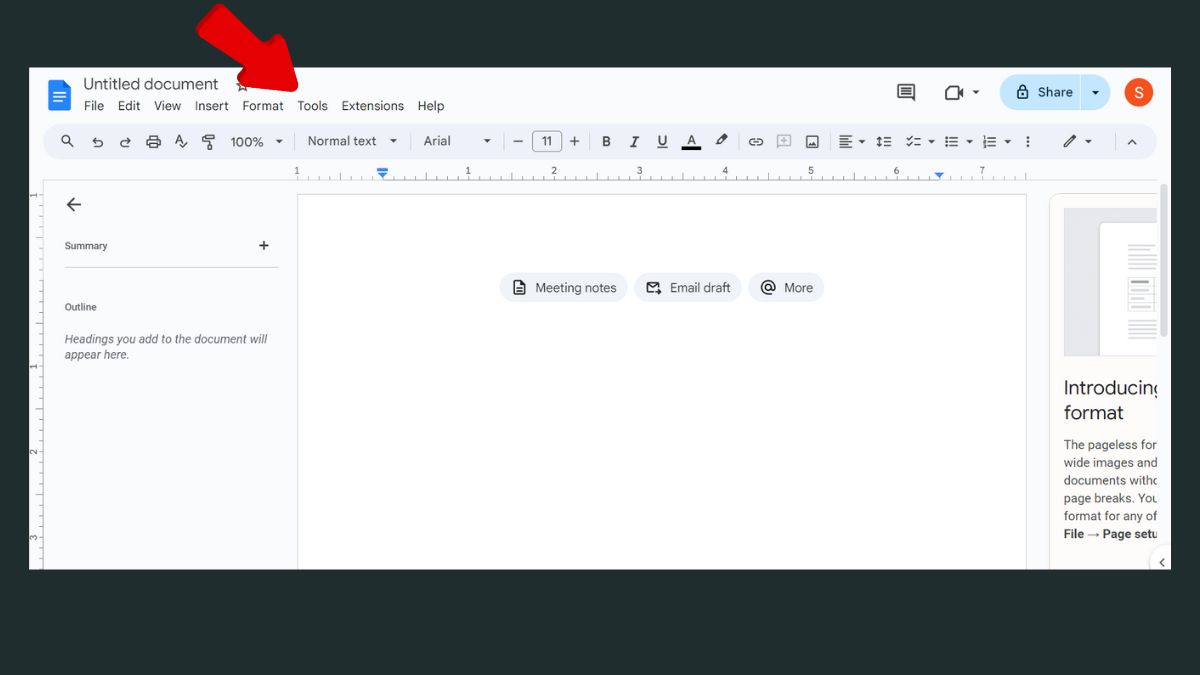Click the spell check icon

click(x=181, y=142)
